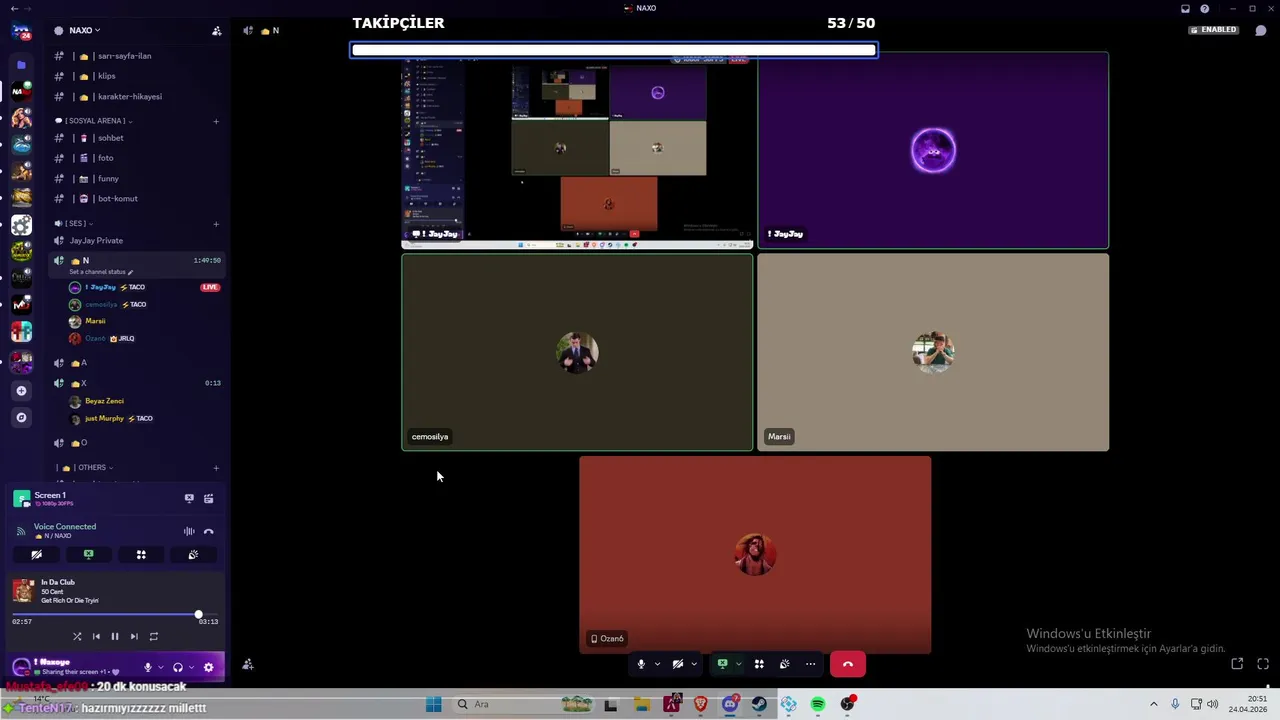Open soundboard icon in voice panel

click(x=193, y=555)
